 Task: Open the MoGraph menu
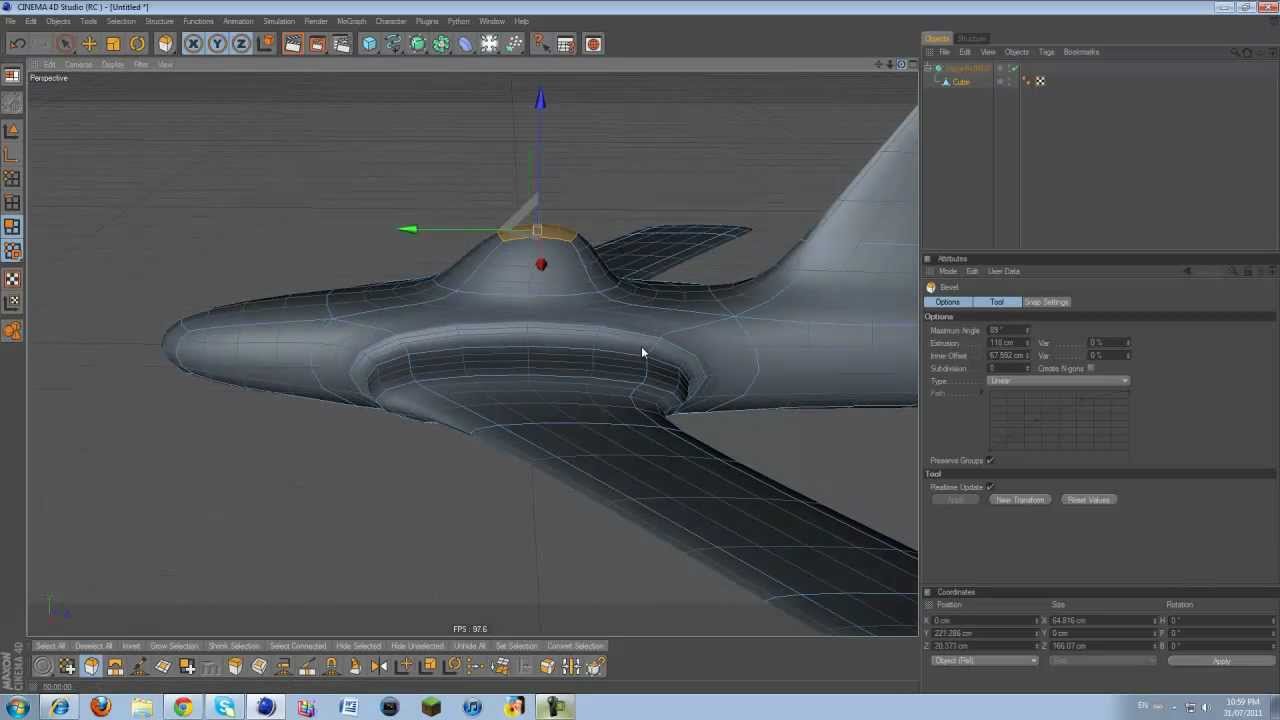(351, 21)
